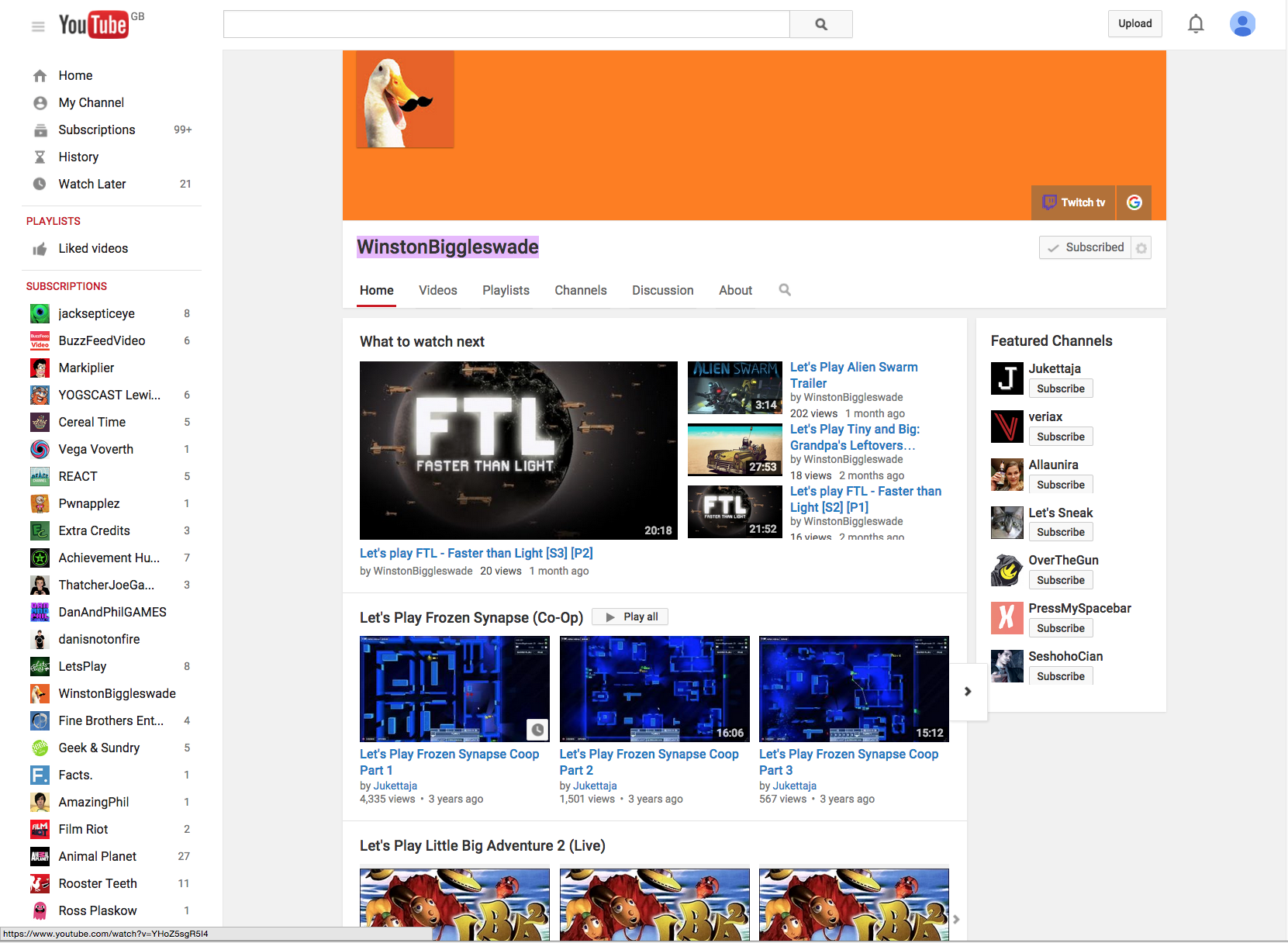Viewport: 1288px width, 943px height.
Task: Click the Film Riot channel icon
Action: pyautogui.click(x=40, y=829)
